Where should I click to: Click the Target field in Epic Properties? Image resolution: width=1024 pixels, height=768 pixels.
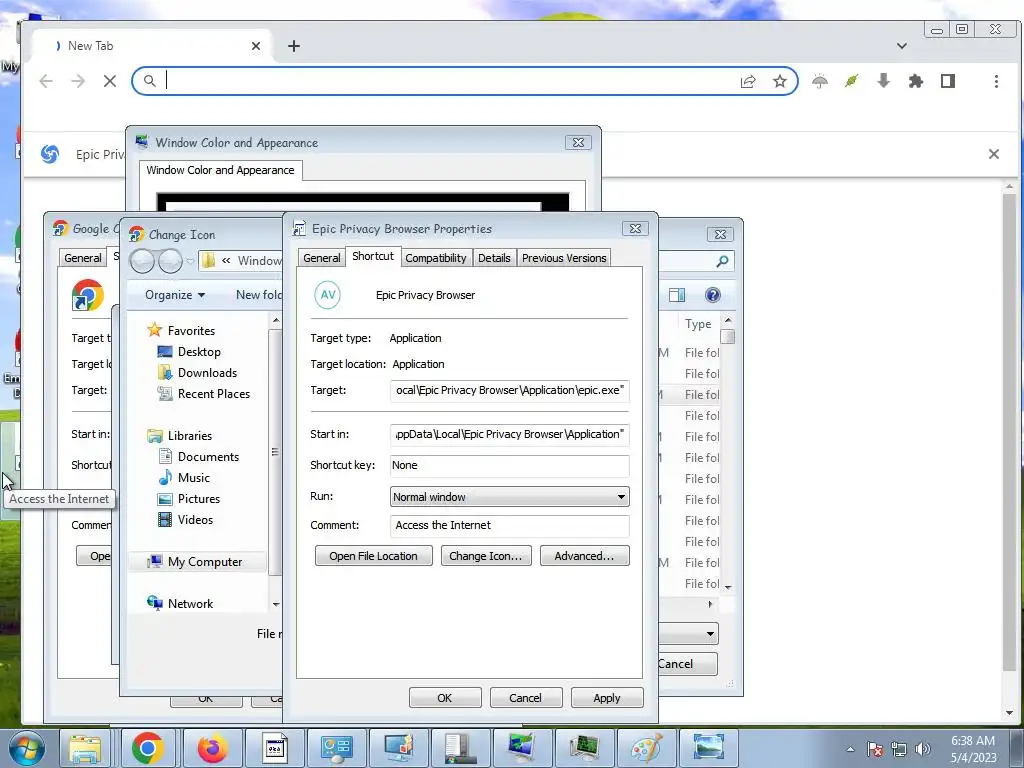509,391
